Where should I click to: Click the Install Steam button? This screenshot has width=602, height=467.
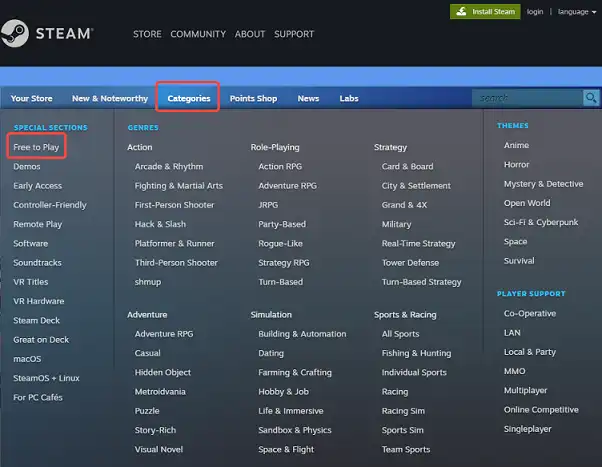click(x=485, y=12)
